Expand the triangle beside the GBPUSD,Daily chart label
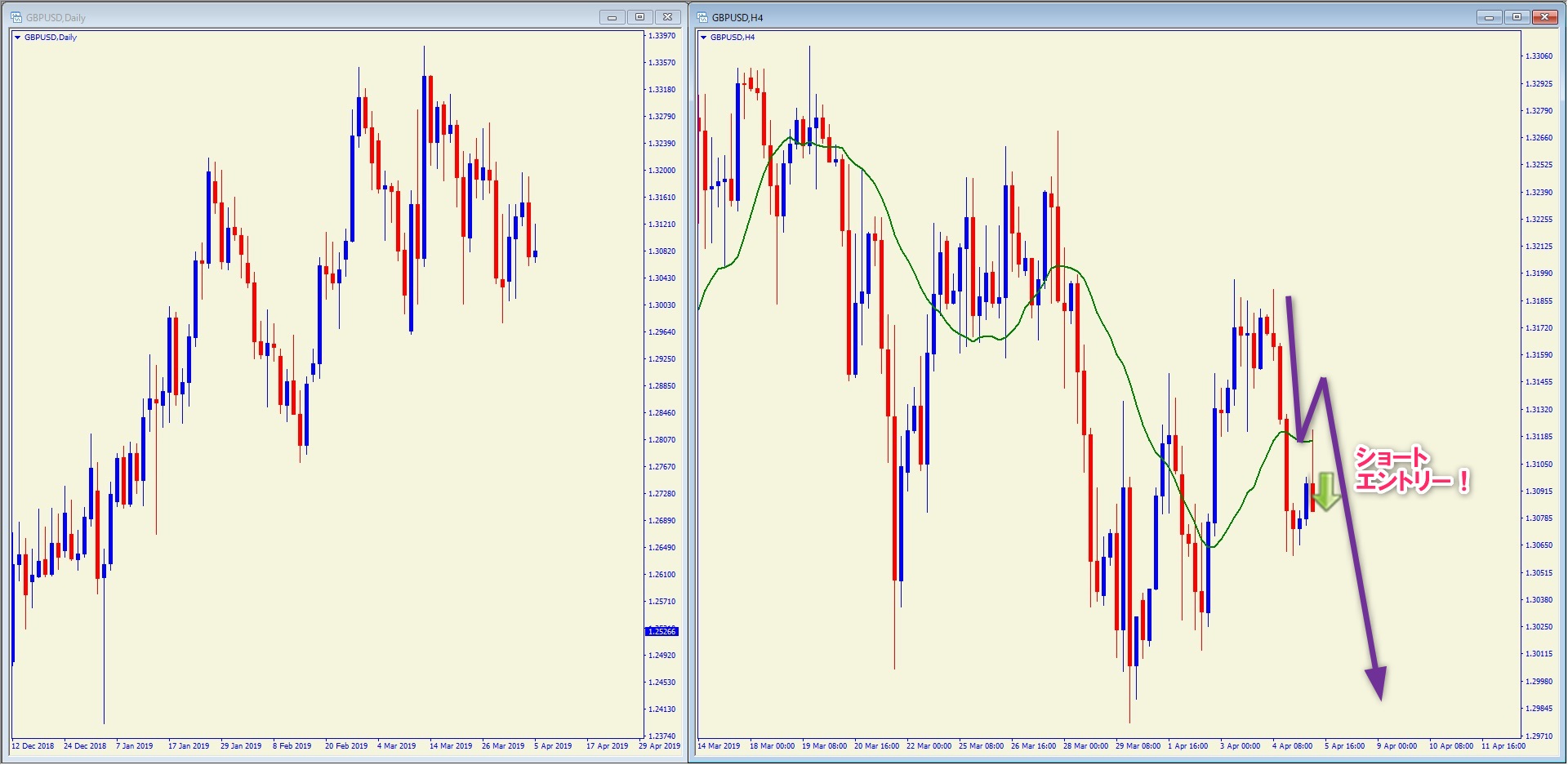The width and height of the screenshot is (1568, 765). [17, 38]
